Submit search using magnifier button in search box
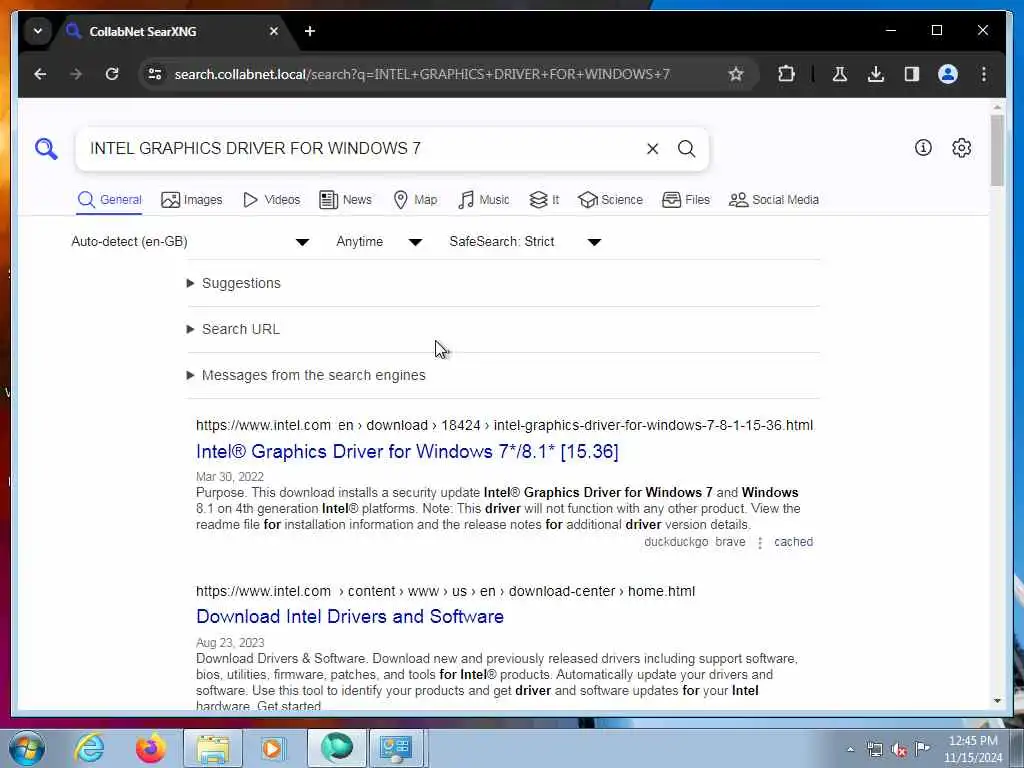This screenshot has width=1024, height=768. [x=686, y=149]
